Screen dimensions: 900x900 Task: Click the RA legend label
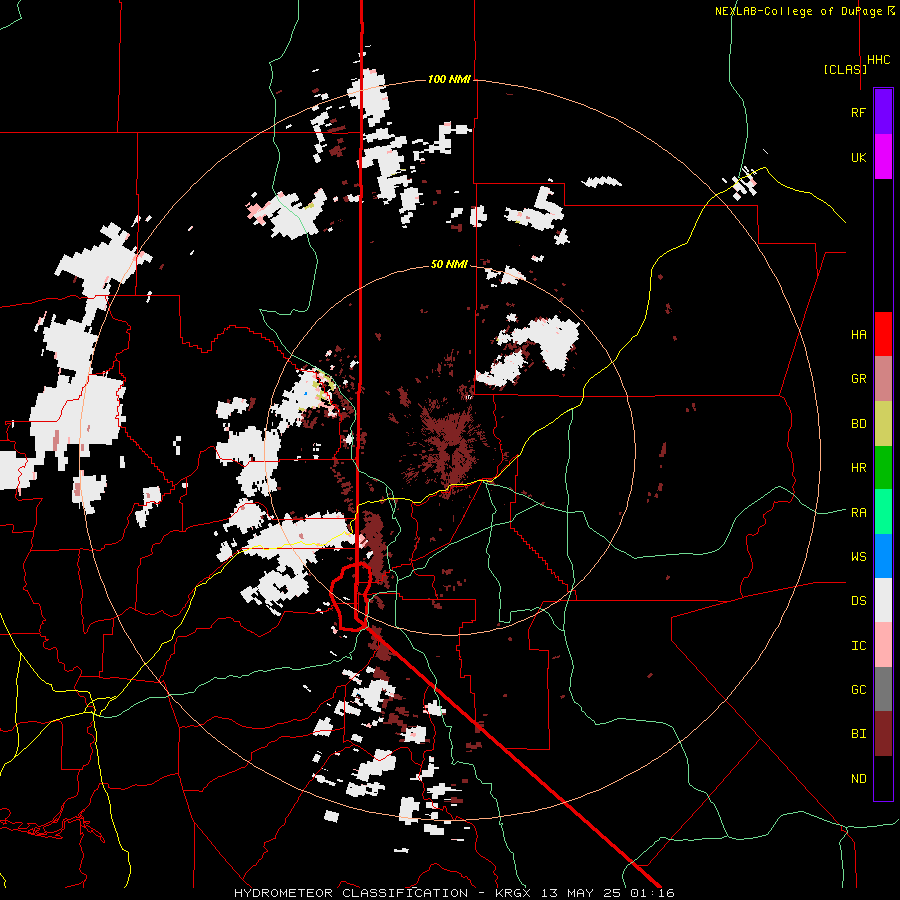[858, 512]
